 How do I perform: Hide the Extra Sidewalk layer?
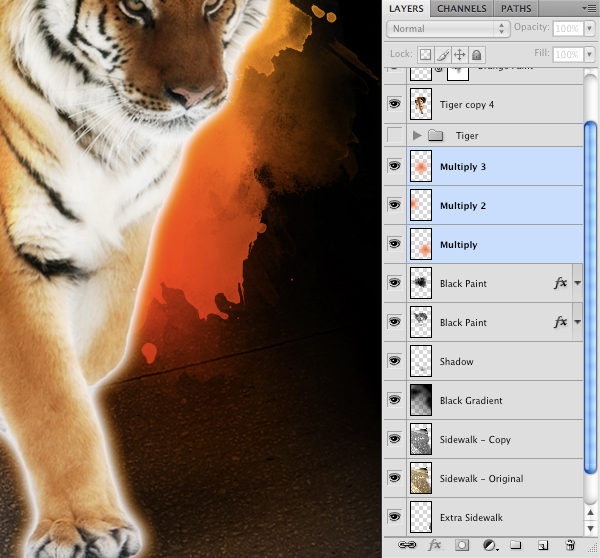pos(395,517)
